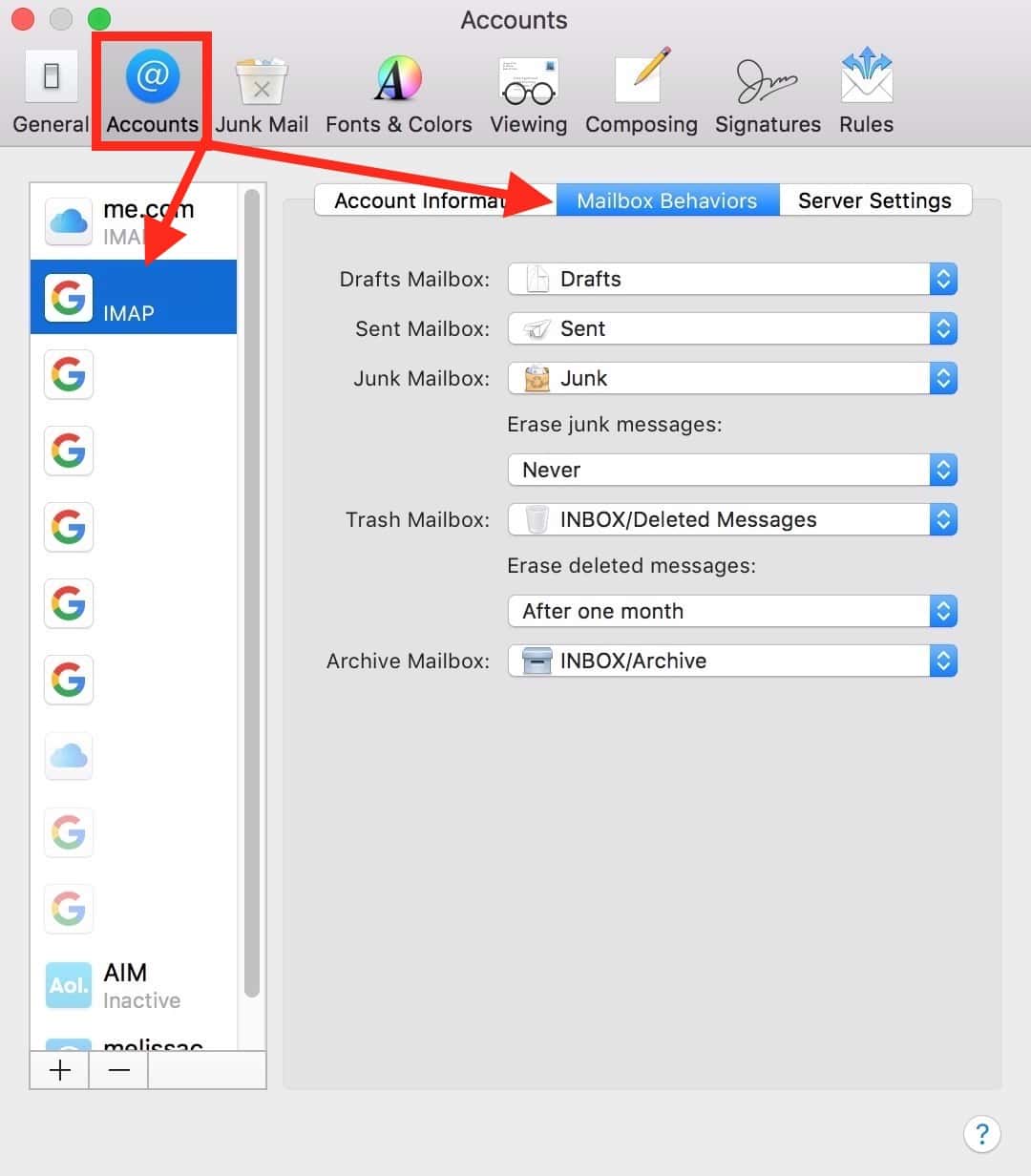Open Fonts & Colors preferences
Image resolution: width=1031 pixels, height=1176 pixels.
(398, 91)
